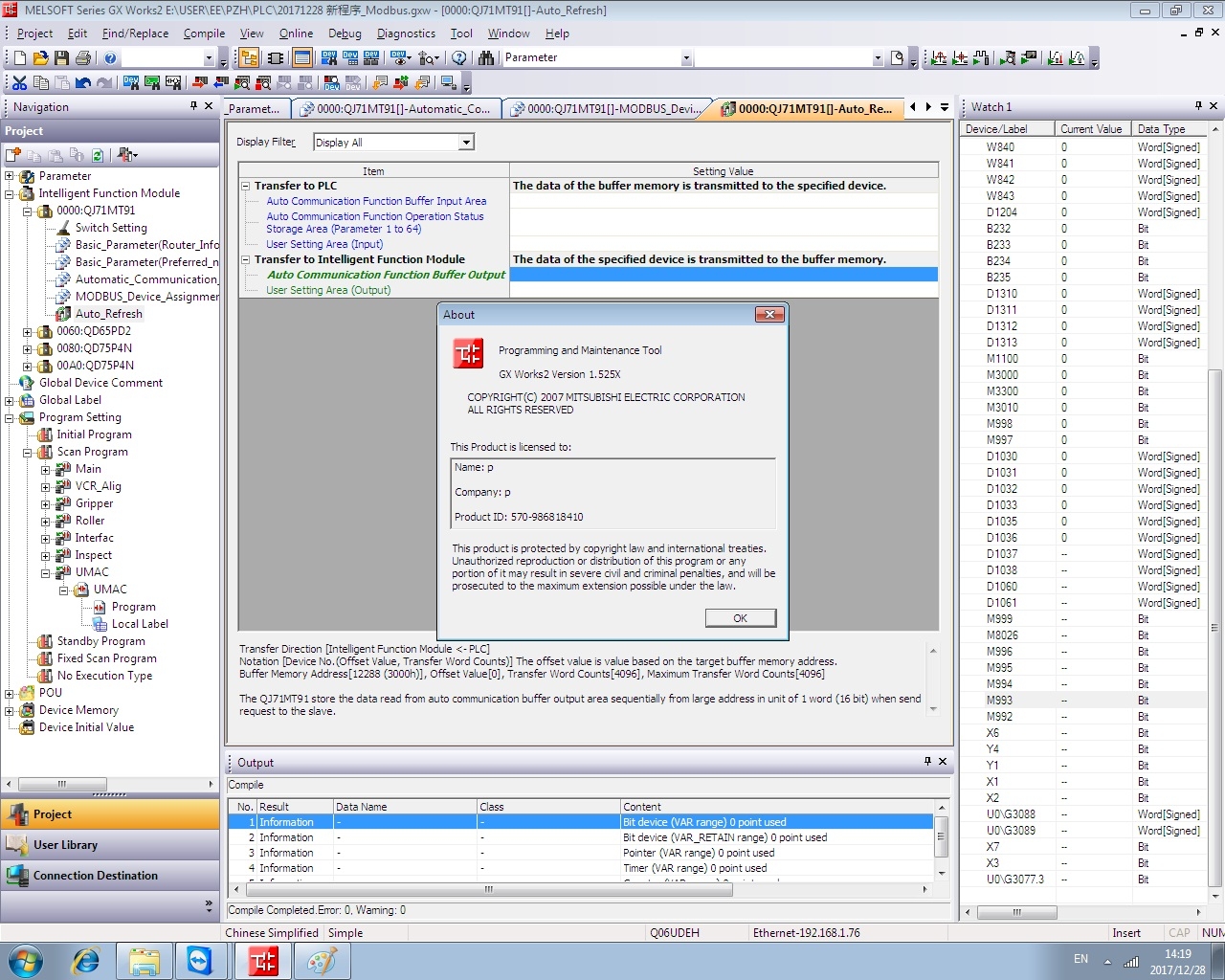The width and height of the screenshot is (1225, 980).
Task: Save the project with the floppy icon
Action: 61,58
